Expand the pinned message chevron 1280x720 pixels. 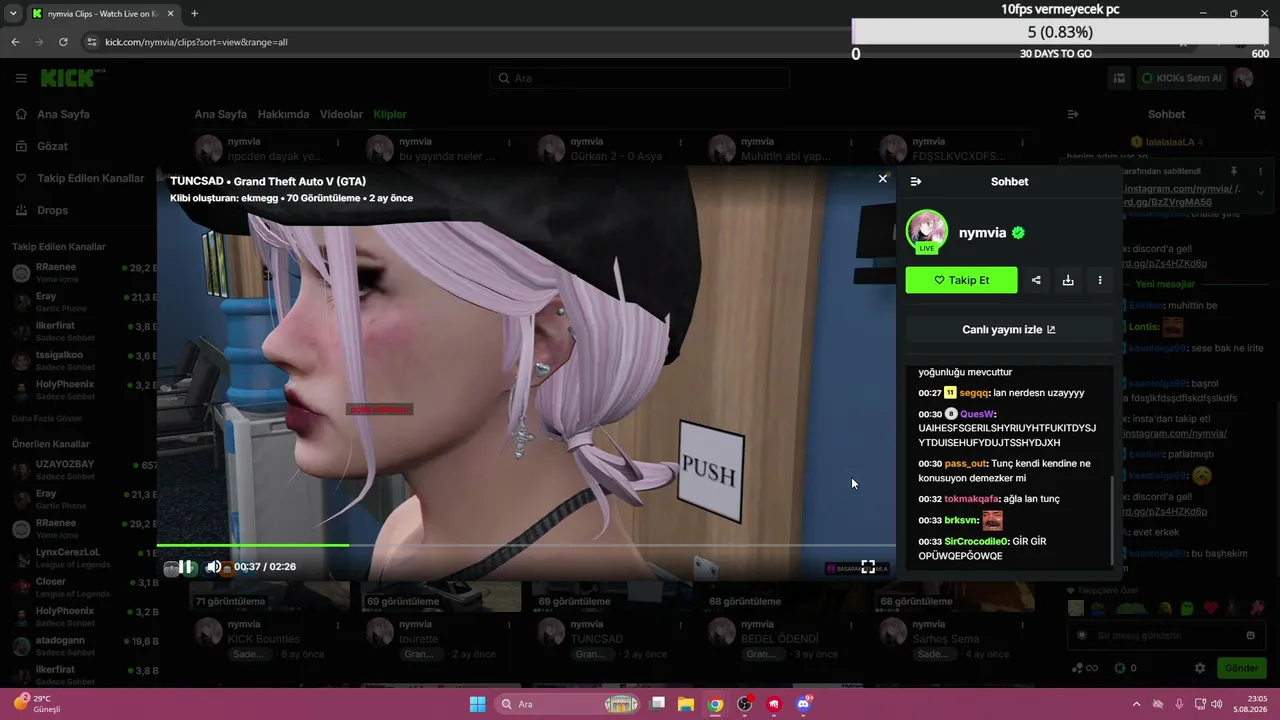1260,192
